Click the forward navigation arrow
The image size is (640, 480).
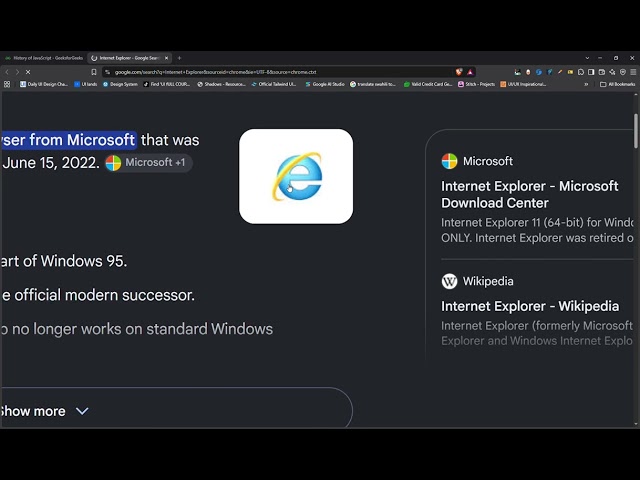pos(17,72)
